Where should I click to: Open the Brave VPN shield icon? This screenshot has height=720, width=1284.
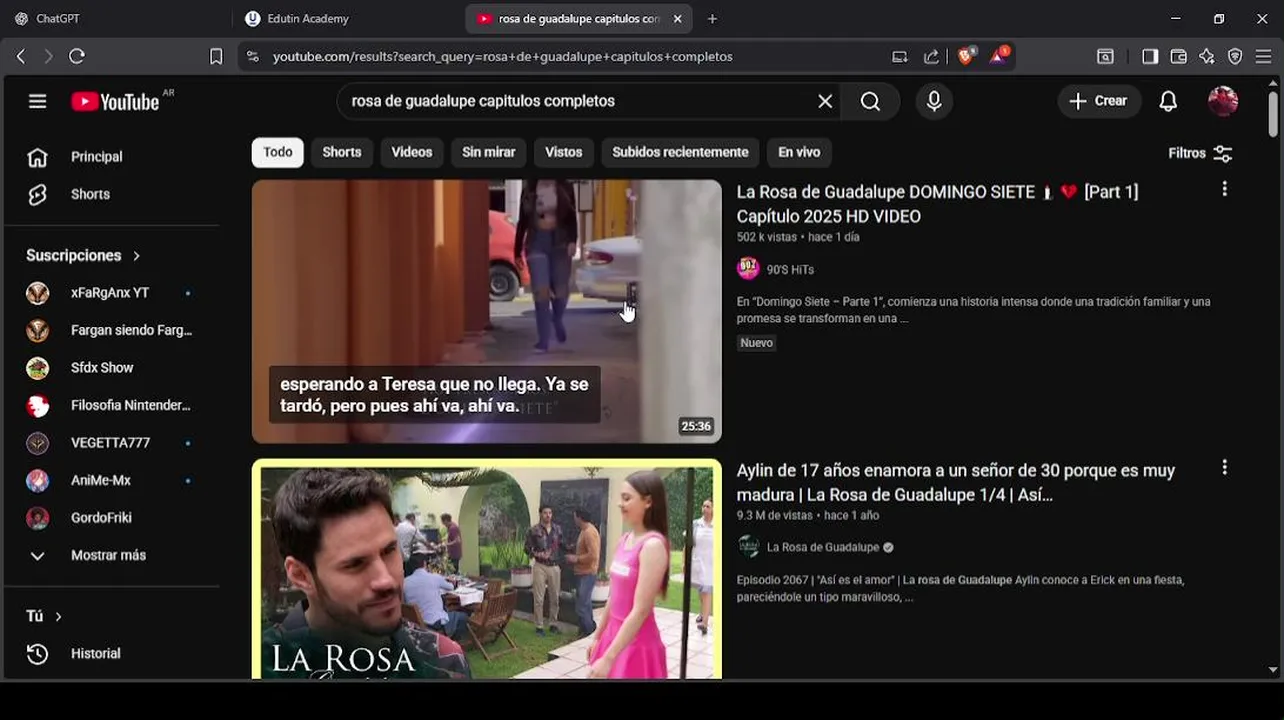(1235, 56)
